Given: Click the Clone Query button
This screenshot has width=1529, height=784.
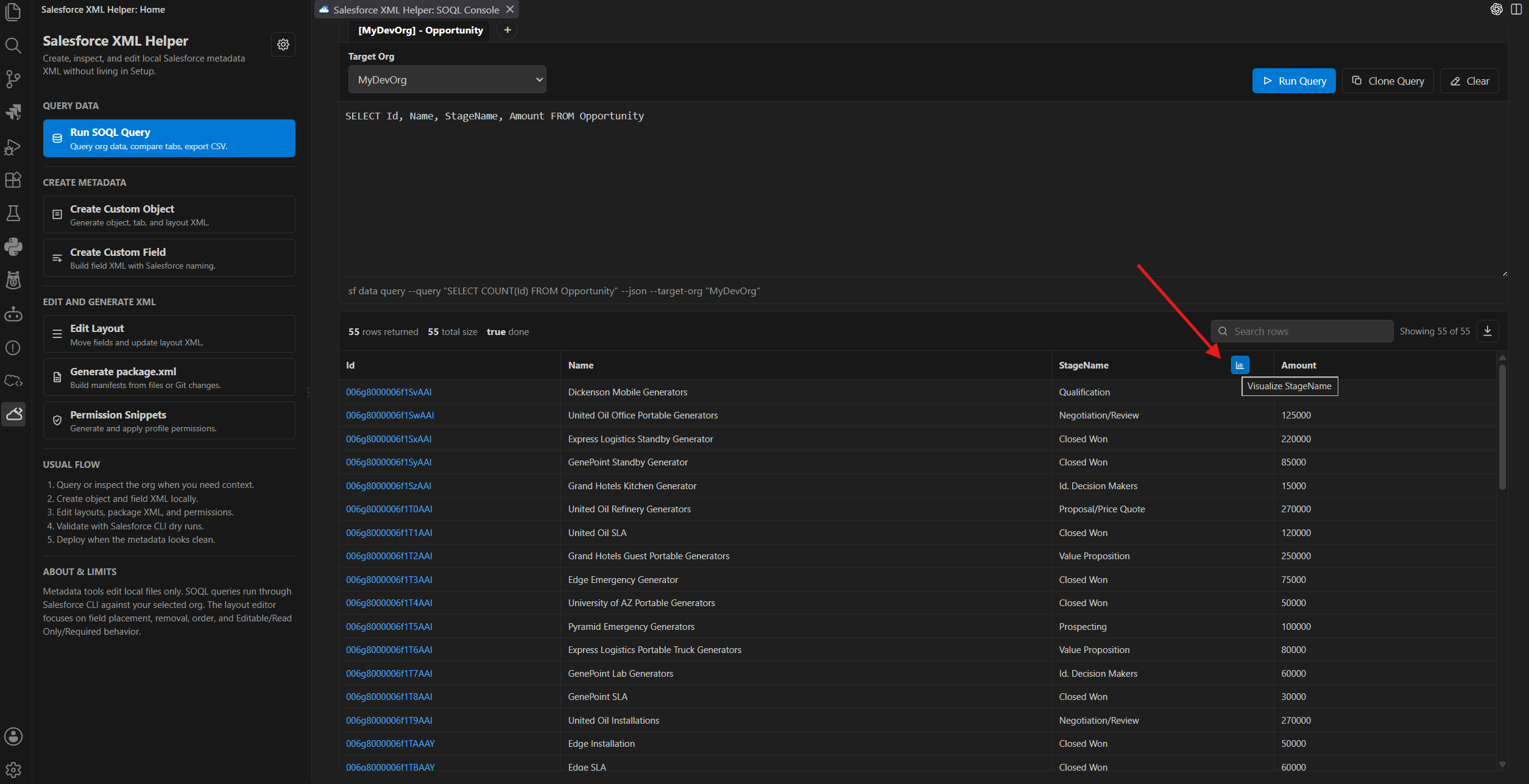Looking at the screenshot, I should [x=1388, y=81].
